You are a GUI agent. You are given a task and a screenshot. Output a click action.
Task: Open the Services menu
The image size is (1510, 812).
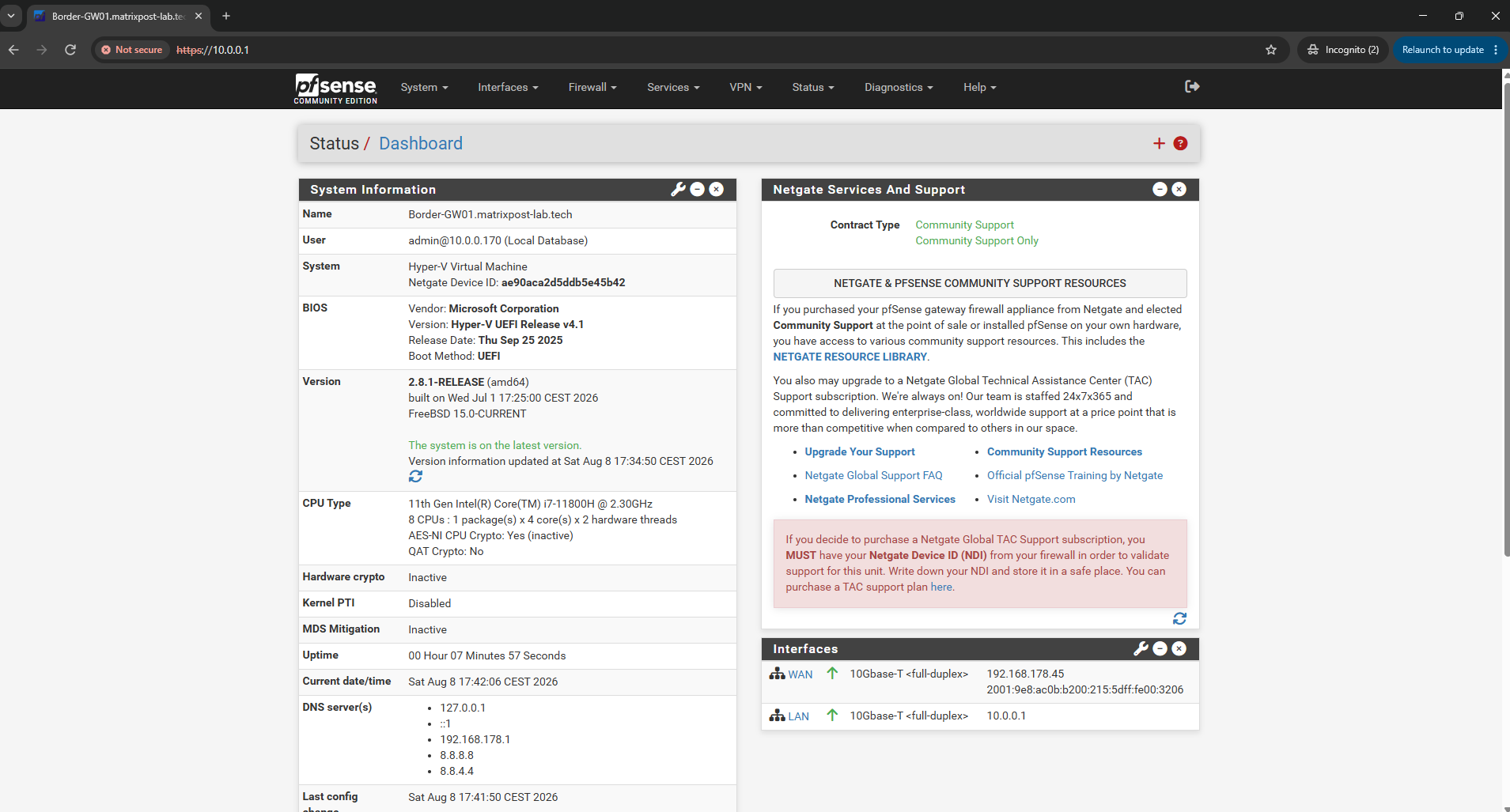click(x=673, y=87)
